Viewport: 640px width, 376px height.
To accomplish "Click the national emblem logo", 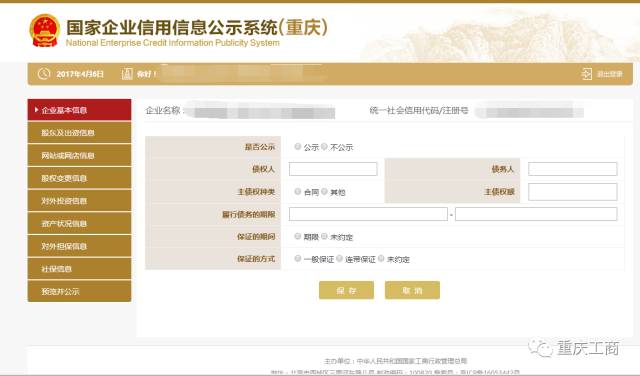I will tap(44, 31).
